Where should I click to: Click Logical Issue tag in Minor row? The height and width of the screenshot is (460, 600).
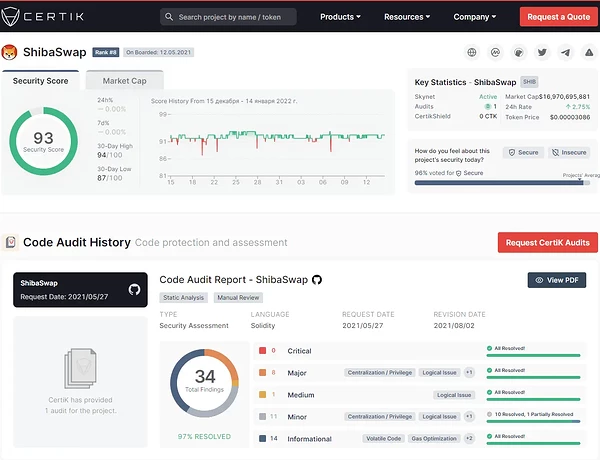point(439,417)
